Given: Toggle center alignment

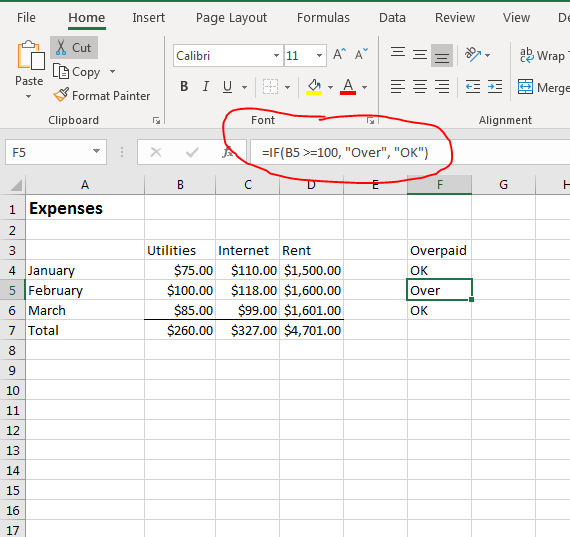Looking at the screenshot, I should [420, 87].
